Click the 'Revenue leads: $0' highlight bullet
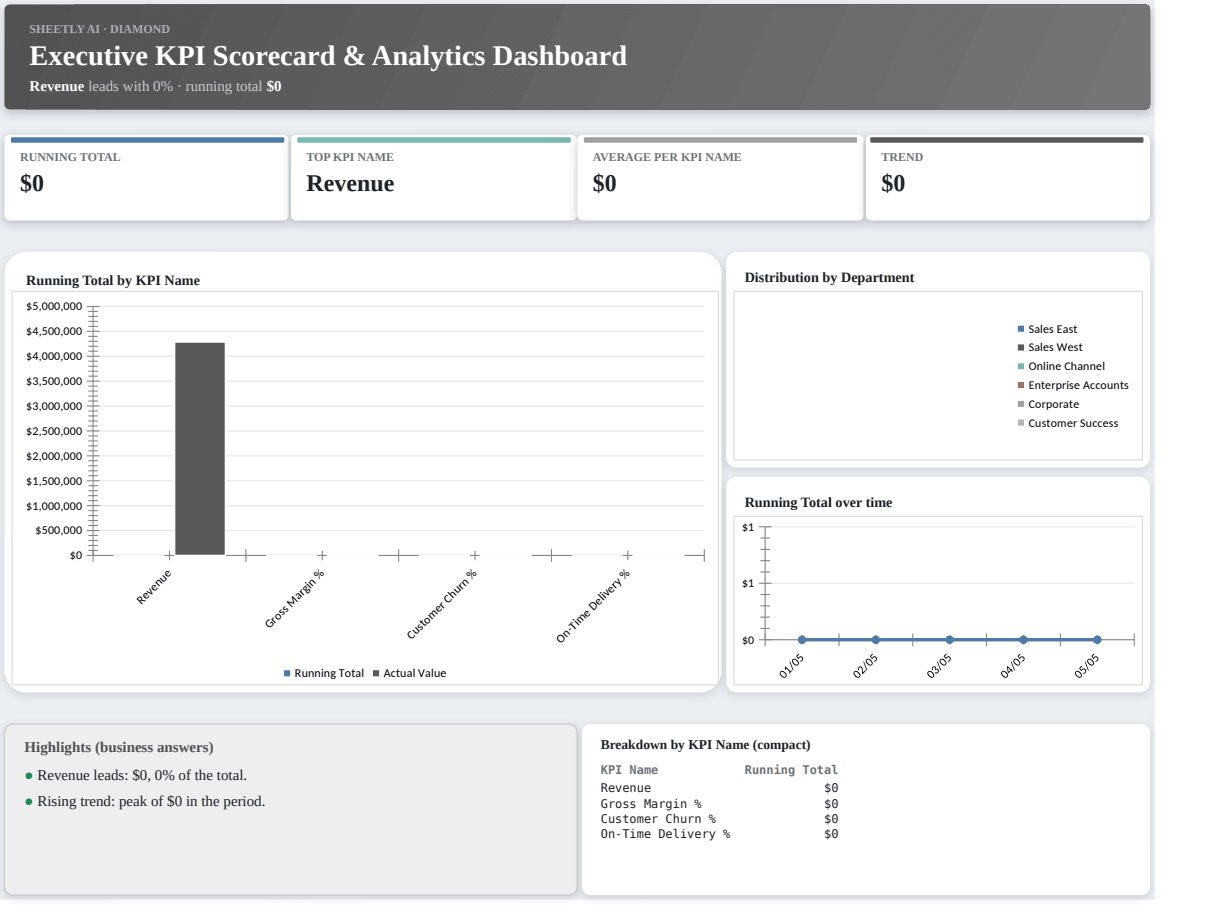Image resolution: width=1227 pixels, height=922 pixels. click(x=135, y=775)
